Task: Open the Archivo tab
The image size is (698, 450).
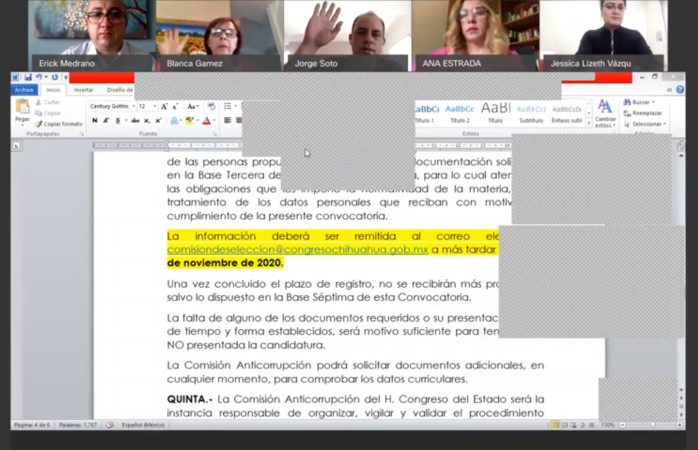Action: [23, 90]
